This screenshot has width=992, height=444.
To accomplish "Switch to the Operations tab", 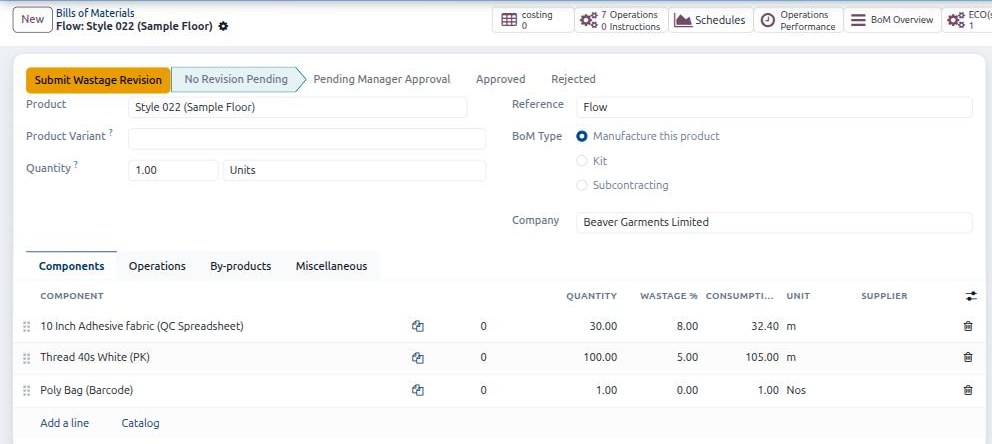I will (x=157, y=266).
